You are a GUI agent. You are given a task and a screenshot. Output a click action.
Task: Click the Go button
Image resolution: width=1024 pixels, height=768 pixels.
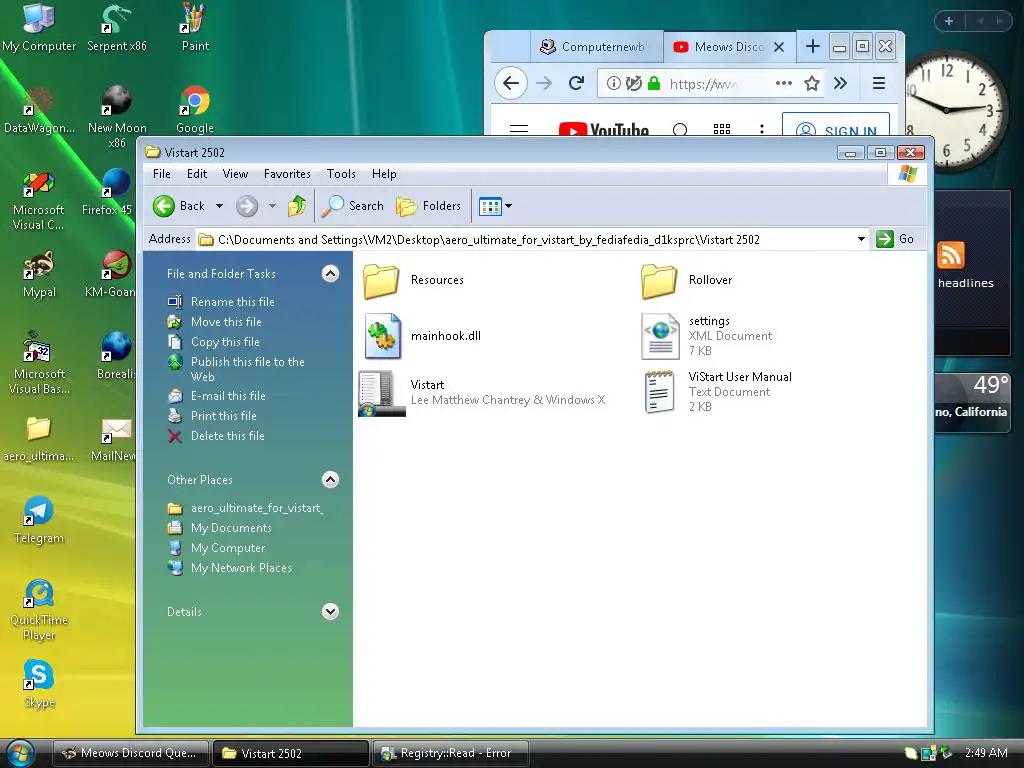pos(895,239)
